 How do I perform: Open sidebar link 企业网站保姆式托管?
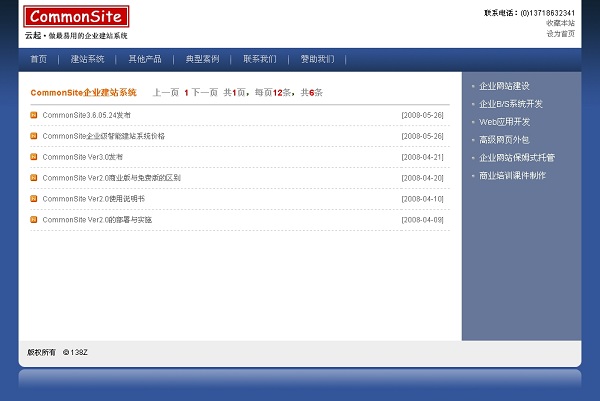tap(517, 158)
